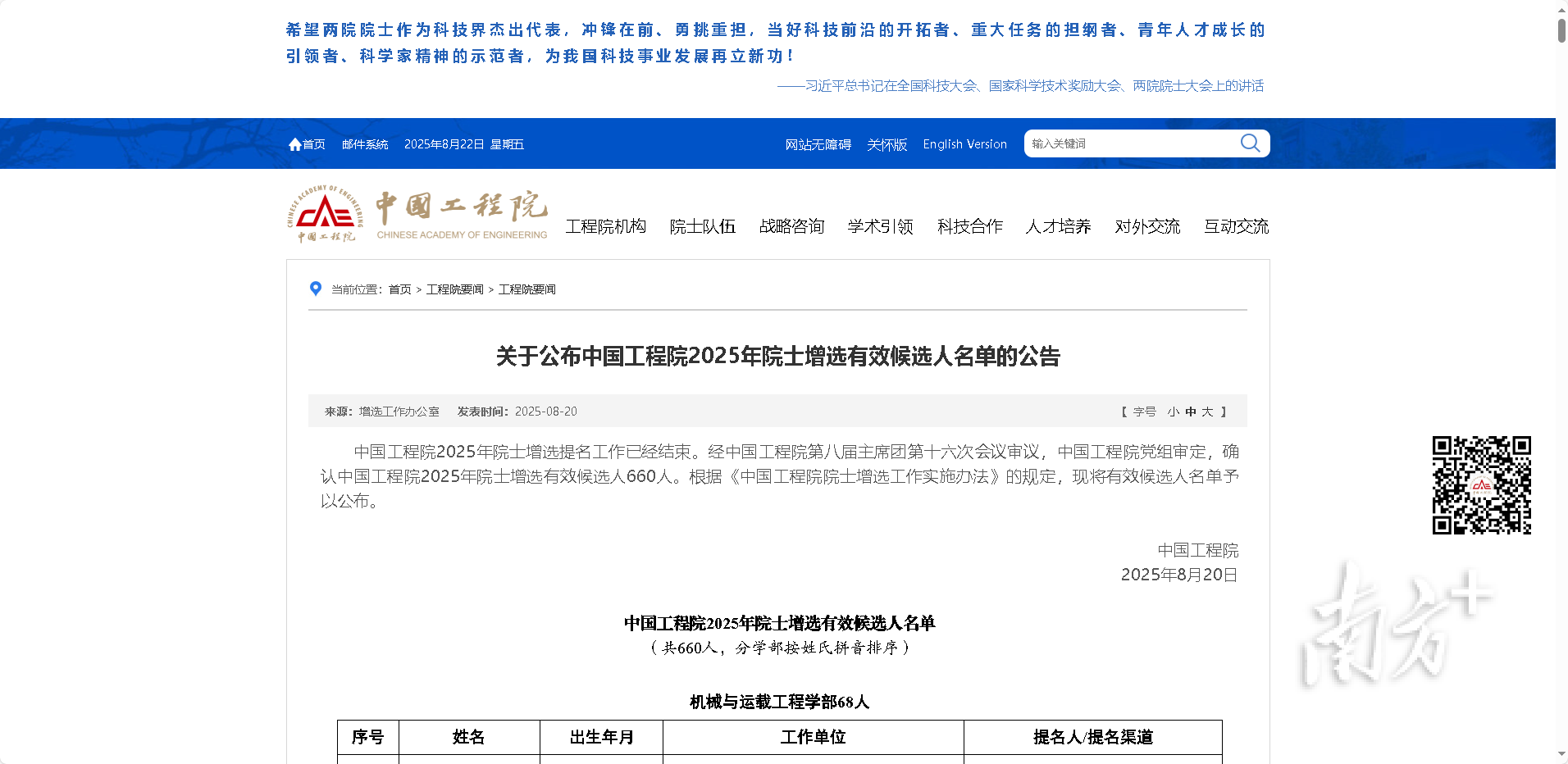Switch to English Version
Screen dimensions: 1568x764
pyautogui.click(x=964, y=144)
